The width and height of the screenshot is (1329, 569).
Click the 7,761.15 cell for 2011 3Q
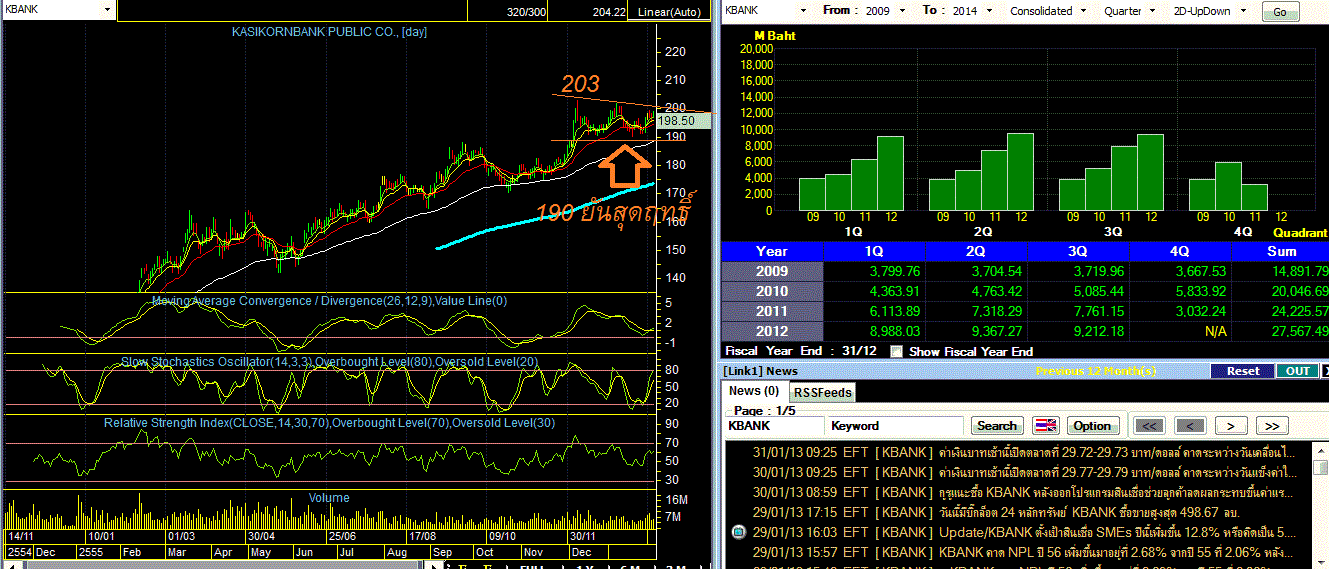click(x=1077, y=311)
